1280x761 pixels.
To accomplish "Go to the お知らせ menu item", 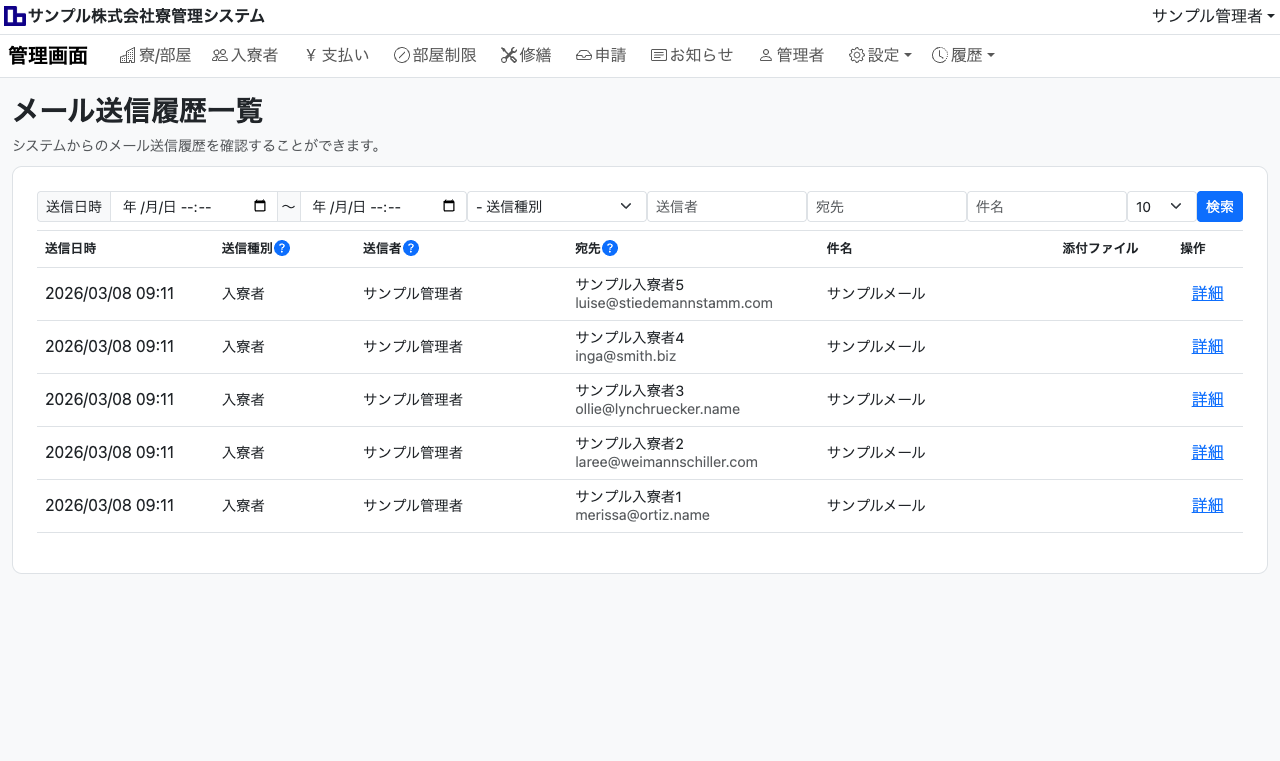I will [x=692, y=56].
